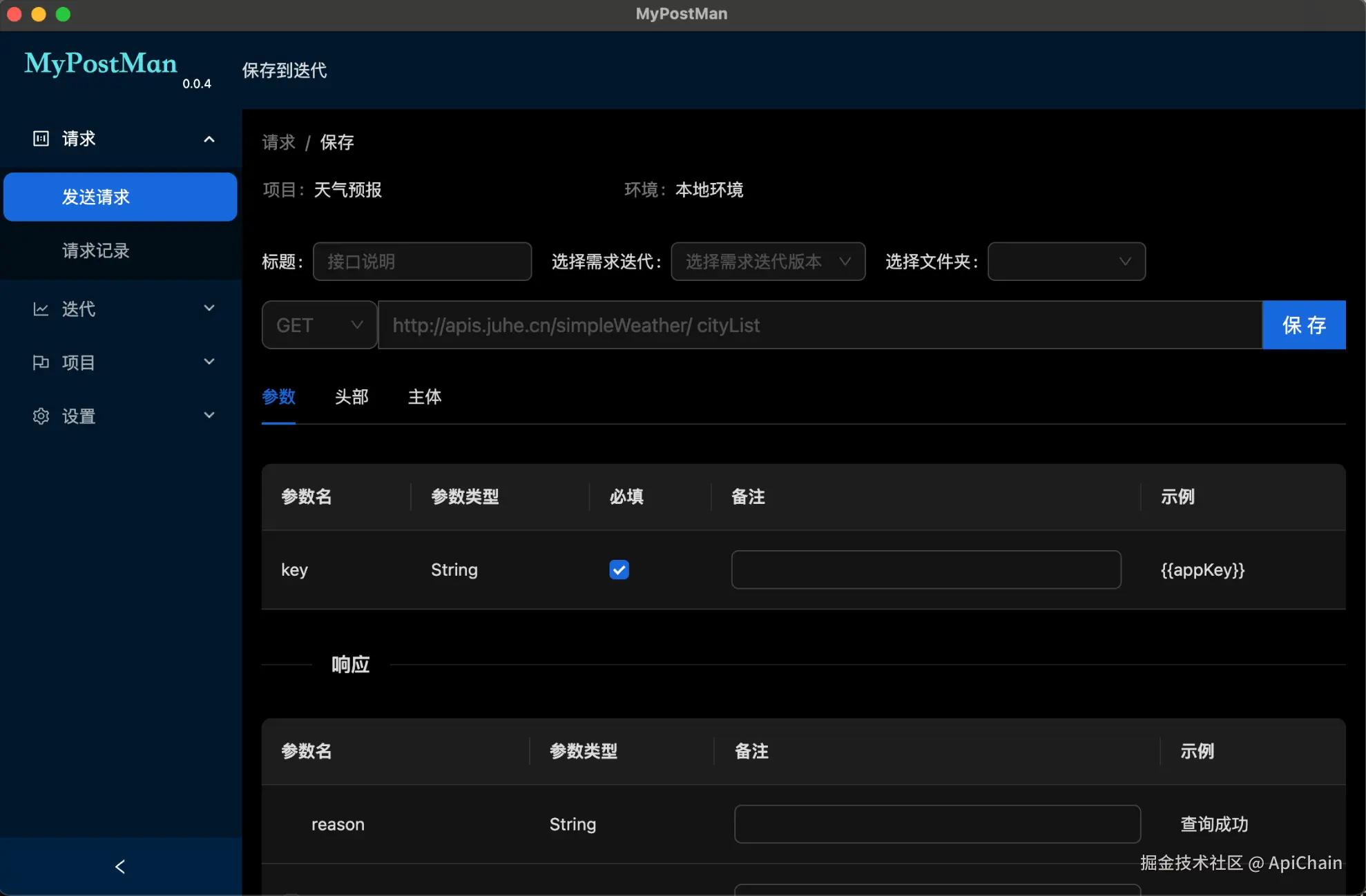Viewport: 1366px width, 896px height.
Task: Click the 标题 input field
Action: coord(422,262)
